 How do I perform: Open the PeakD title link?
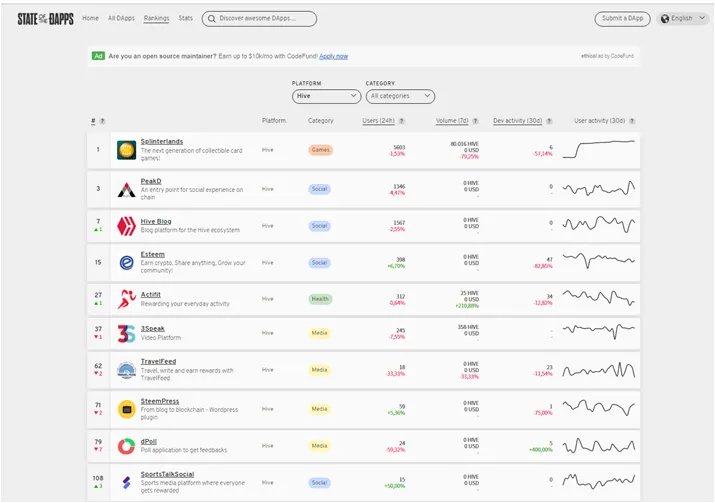(x=151, y=181)
